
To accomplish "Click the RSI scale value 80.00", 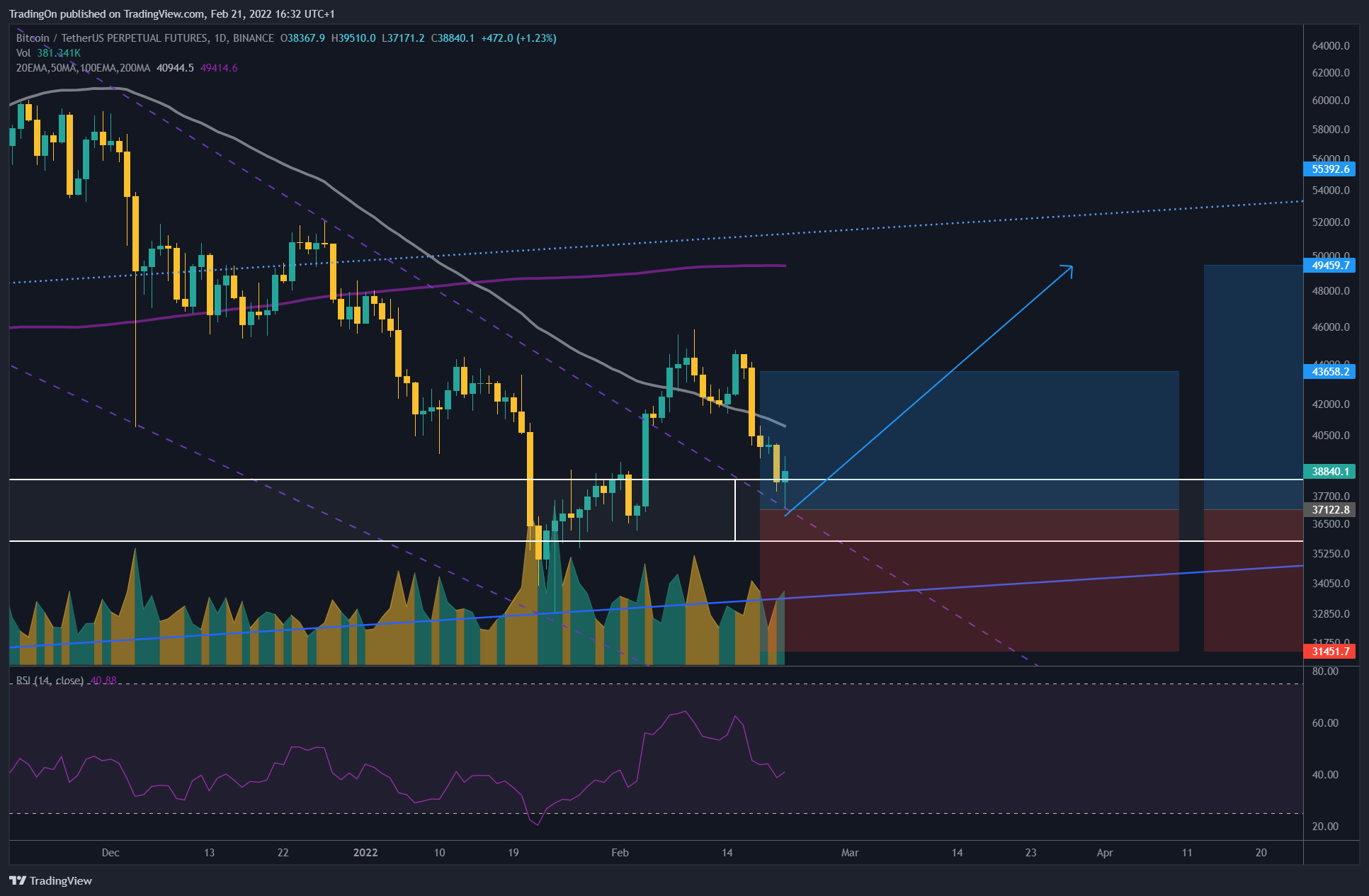I will coord(1325,671).
